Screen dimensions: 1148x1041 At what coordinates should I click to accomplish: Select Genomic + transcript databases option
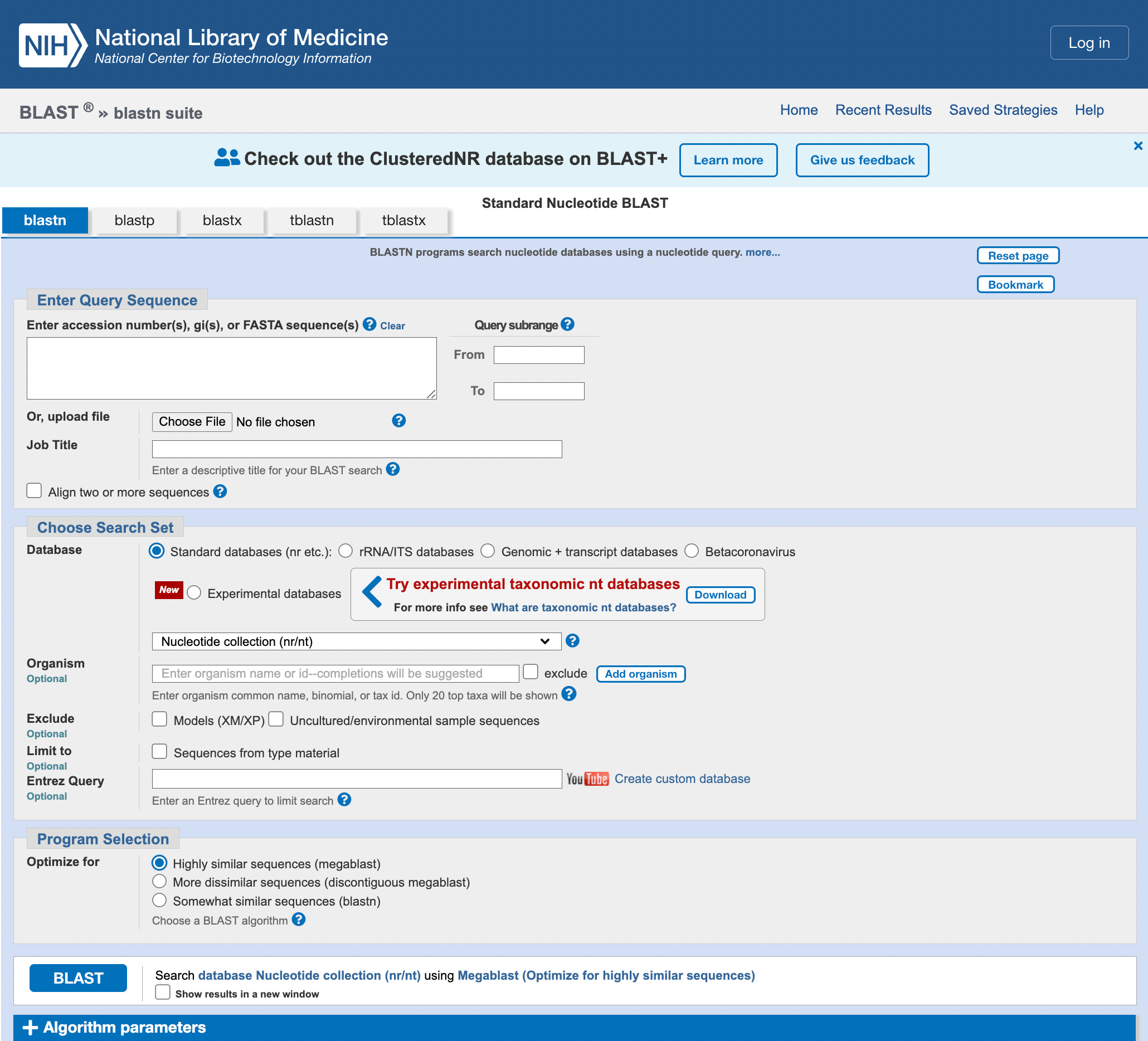[x=488, y=551]
